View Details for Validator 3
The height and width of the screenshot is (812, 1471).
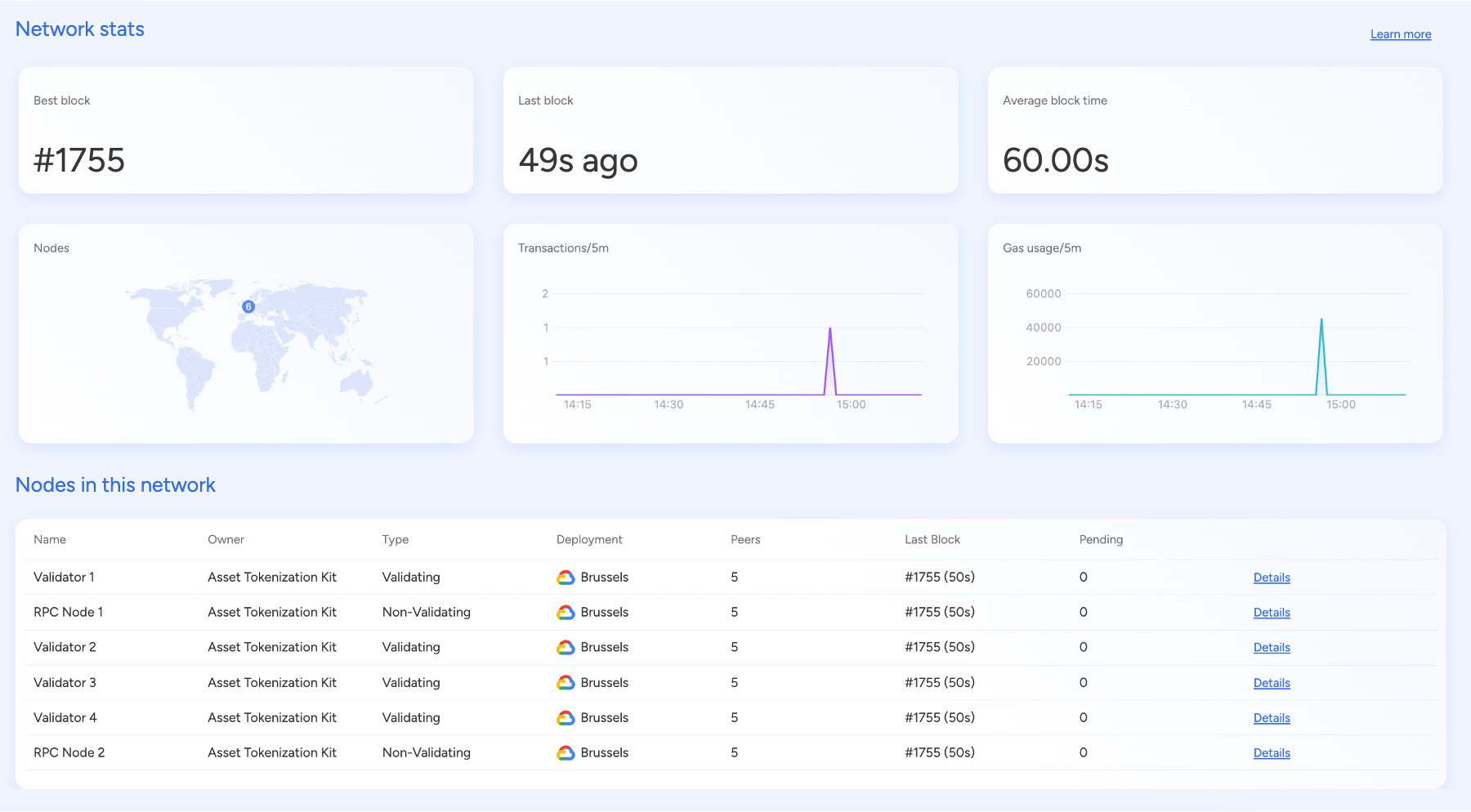[x=1271, y=682]
